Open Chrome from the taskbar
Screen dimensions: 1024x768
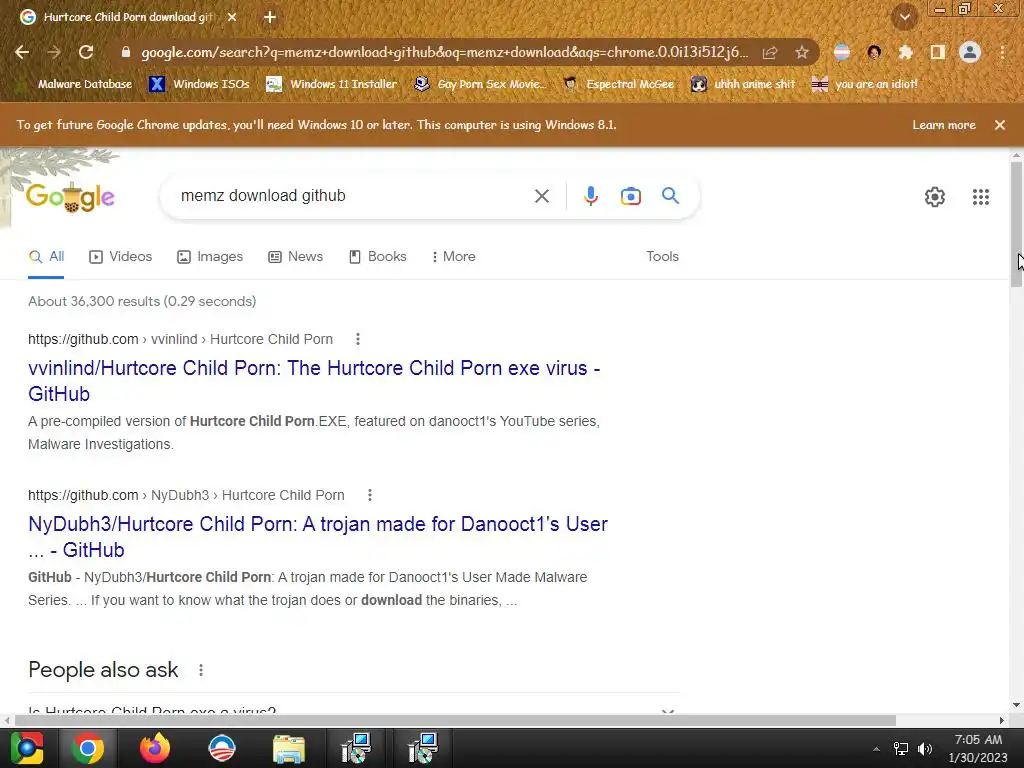88,748
